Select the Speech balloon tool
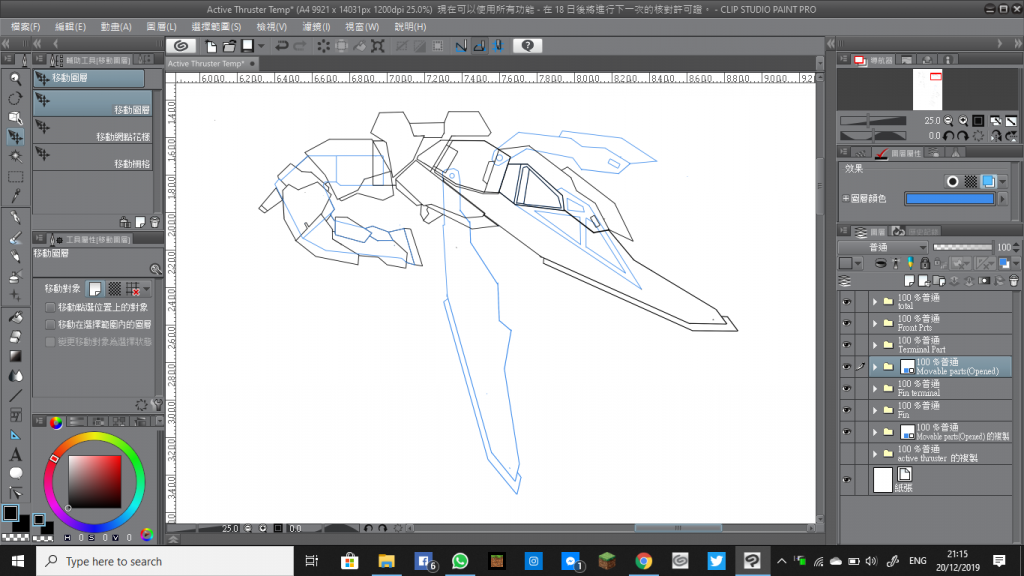The width and height of the screenshot is (1024, 576). [16, 473]
